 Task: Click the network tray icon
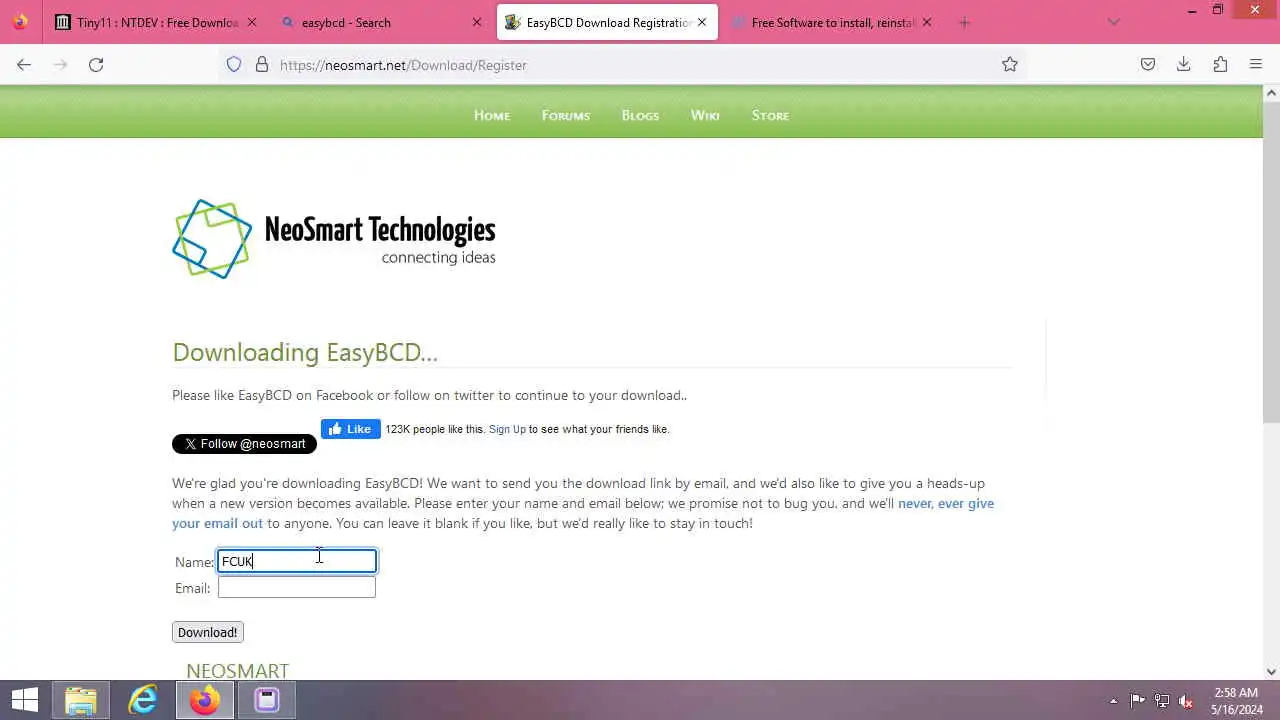pos(1162,701)
